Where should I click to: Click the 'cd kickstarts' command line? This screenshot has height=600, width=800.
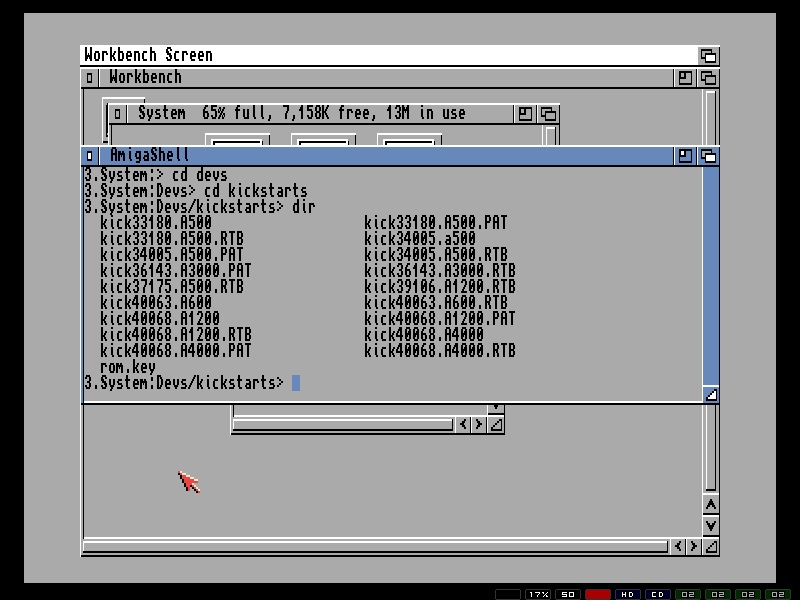196,191
